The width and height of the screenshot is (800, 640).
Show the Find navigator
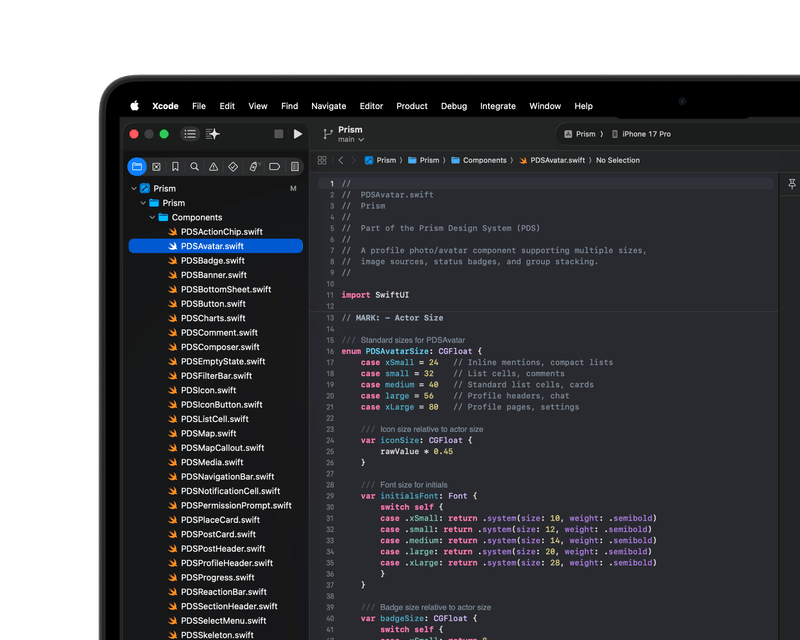[194, 167]
